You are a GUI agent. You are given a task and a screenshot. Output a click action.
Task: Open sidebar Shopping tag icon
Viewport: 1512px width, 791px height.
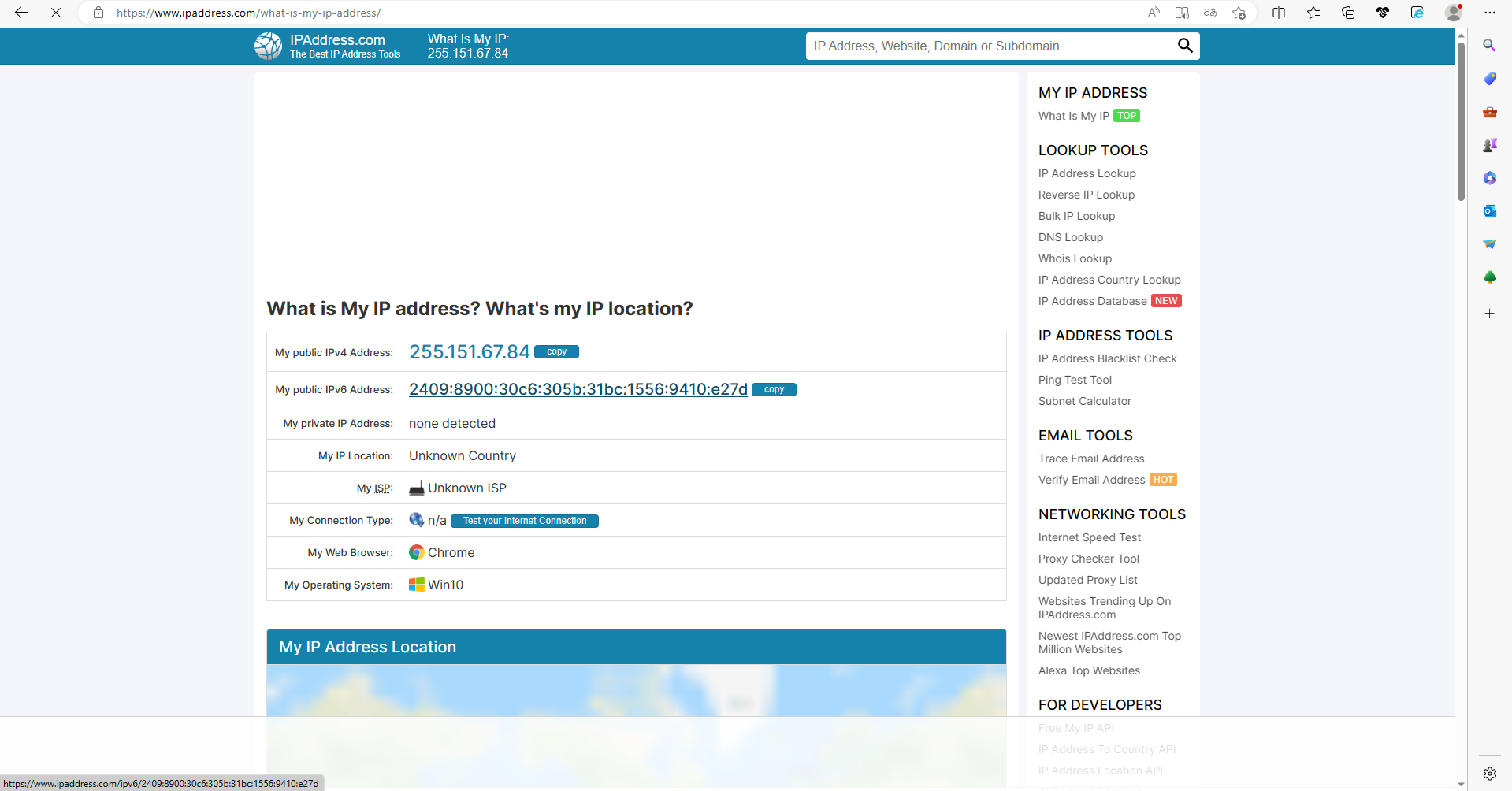(1489, 79)
